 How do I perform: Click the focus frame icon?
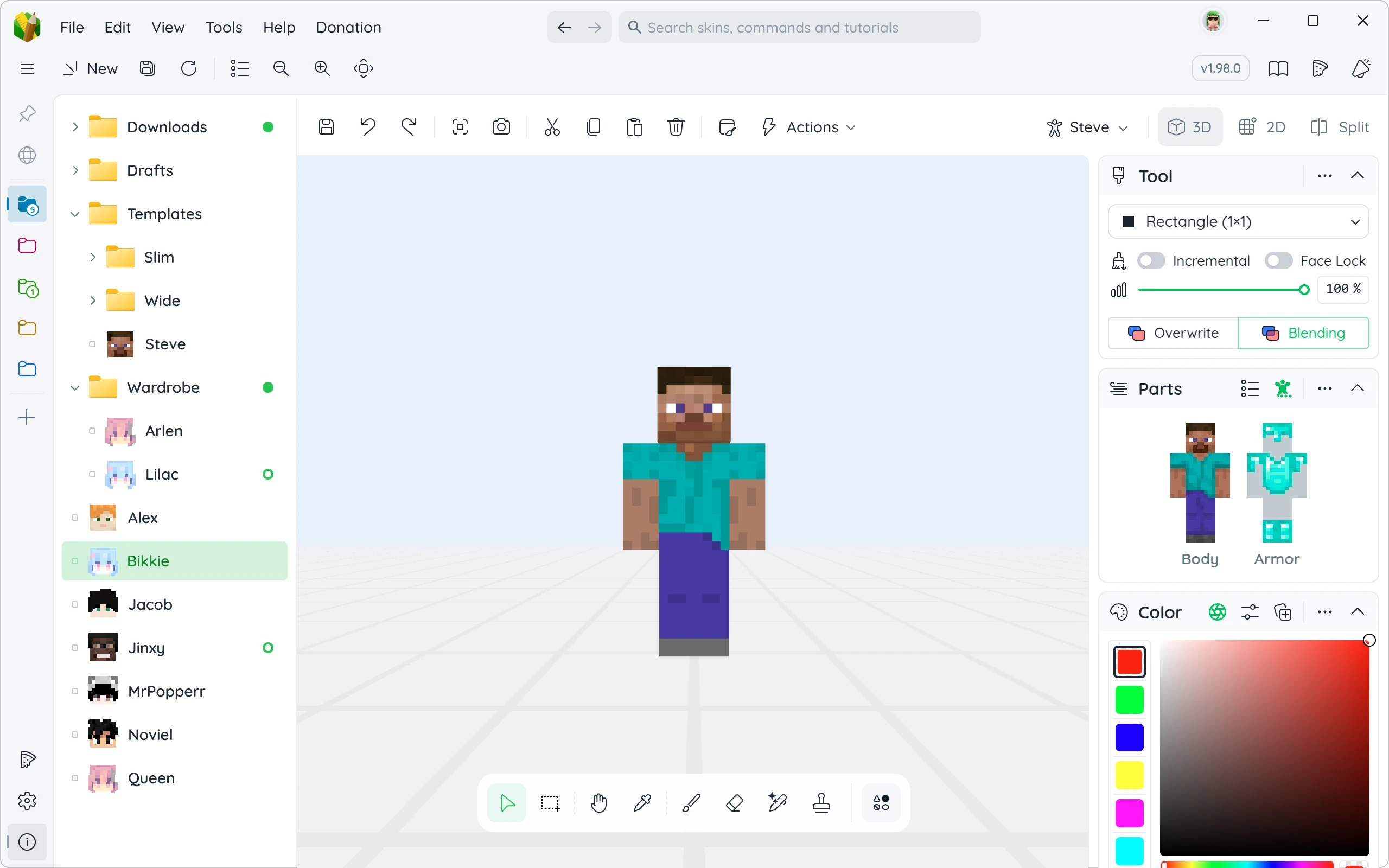[460, 127]
